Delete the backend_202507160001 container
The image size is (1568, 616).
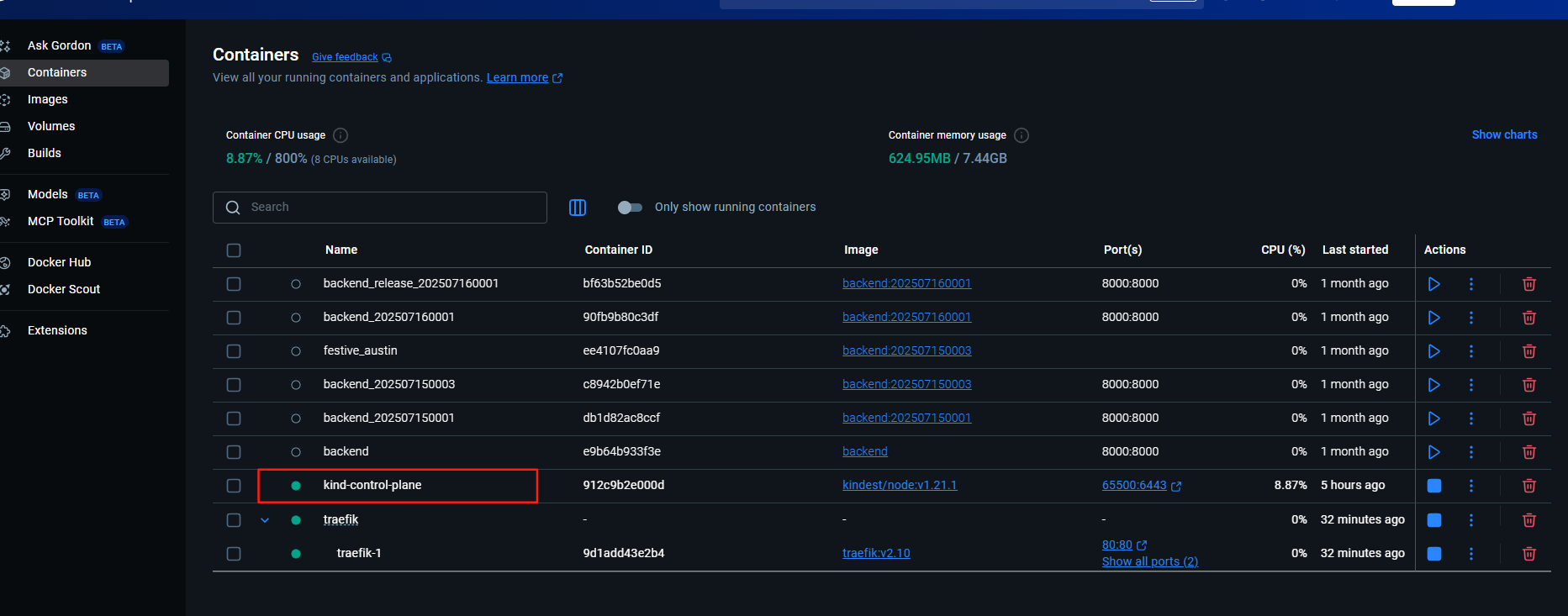pyautogui.click(x=1529, y=318)
